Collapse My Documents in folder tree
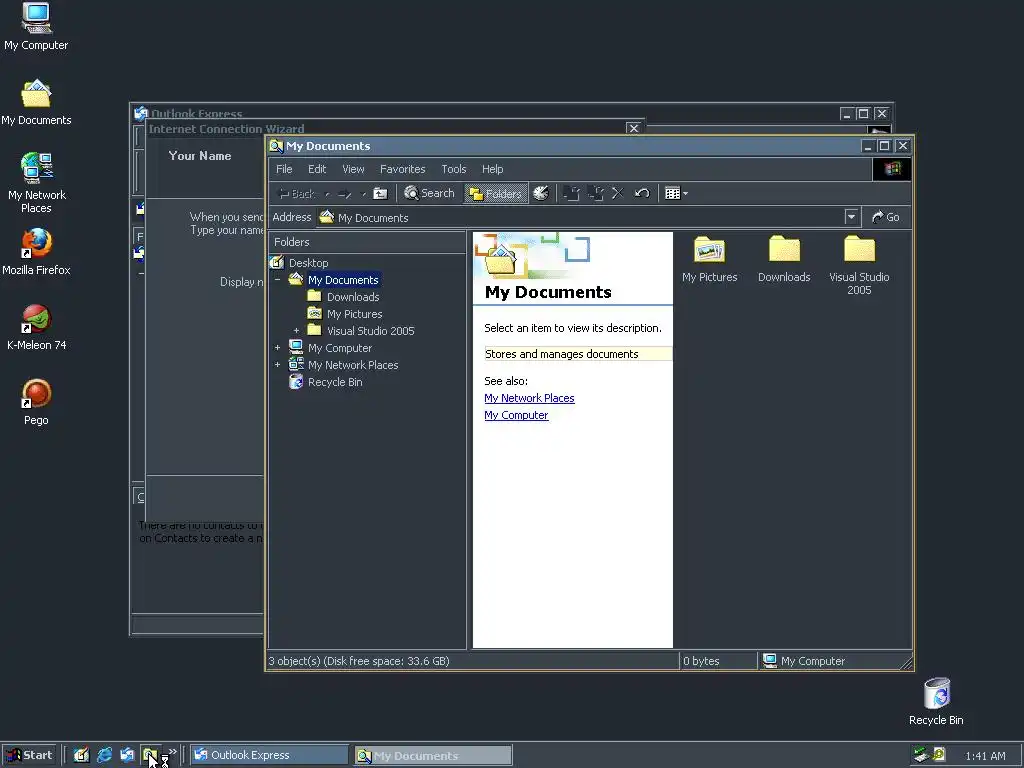Image resolution: width=1024 pixels, height=768 pixels. point(278,280)
